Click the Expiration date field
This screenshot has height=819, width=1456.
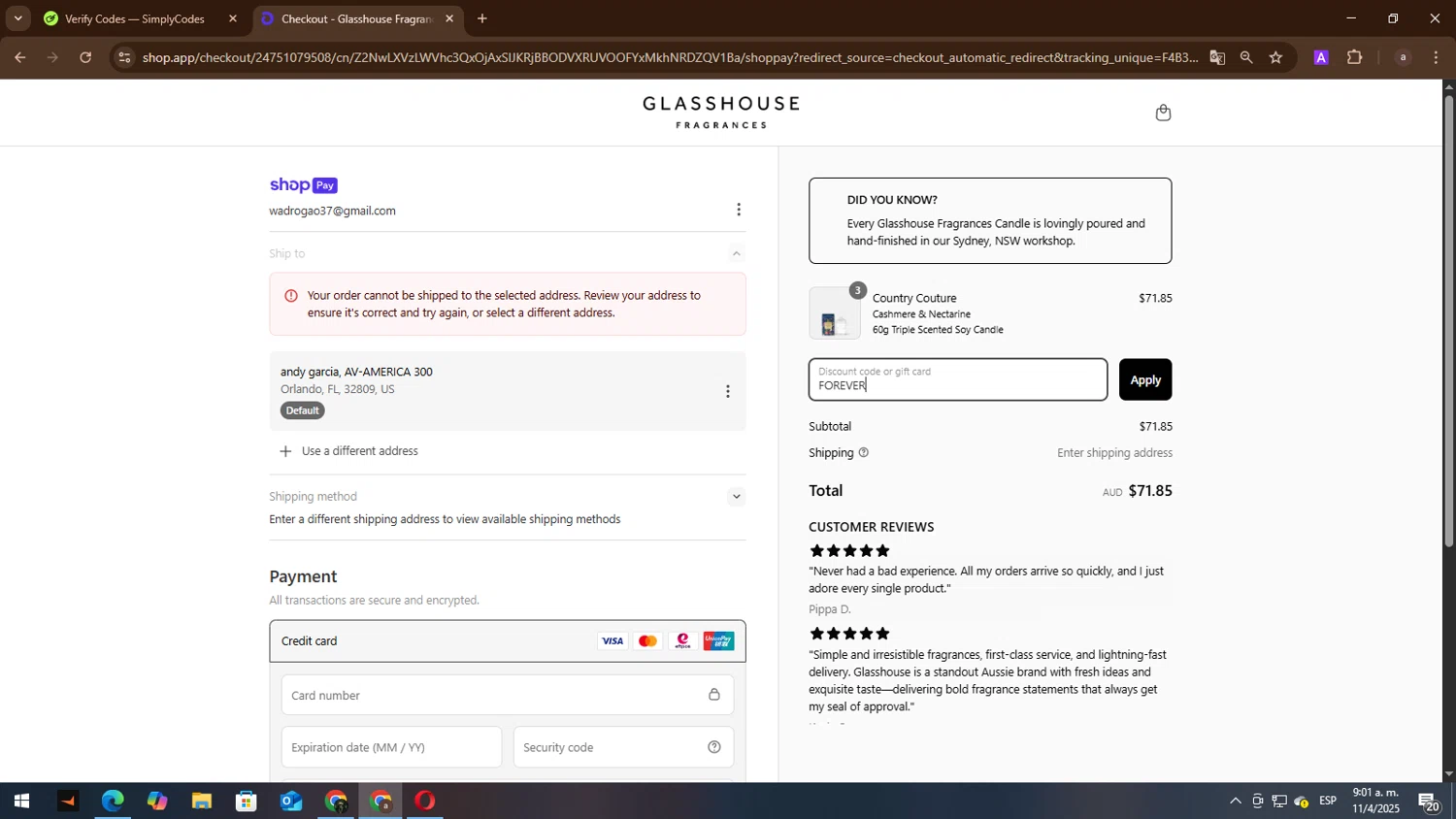click(392, 747)
